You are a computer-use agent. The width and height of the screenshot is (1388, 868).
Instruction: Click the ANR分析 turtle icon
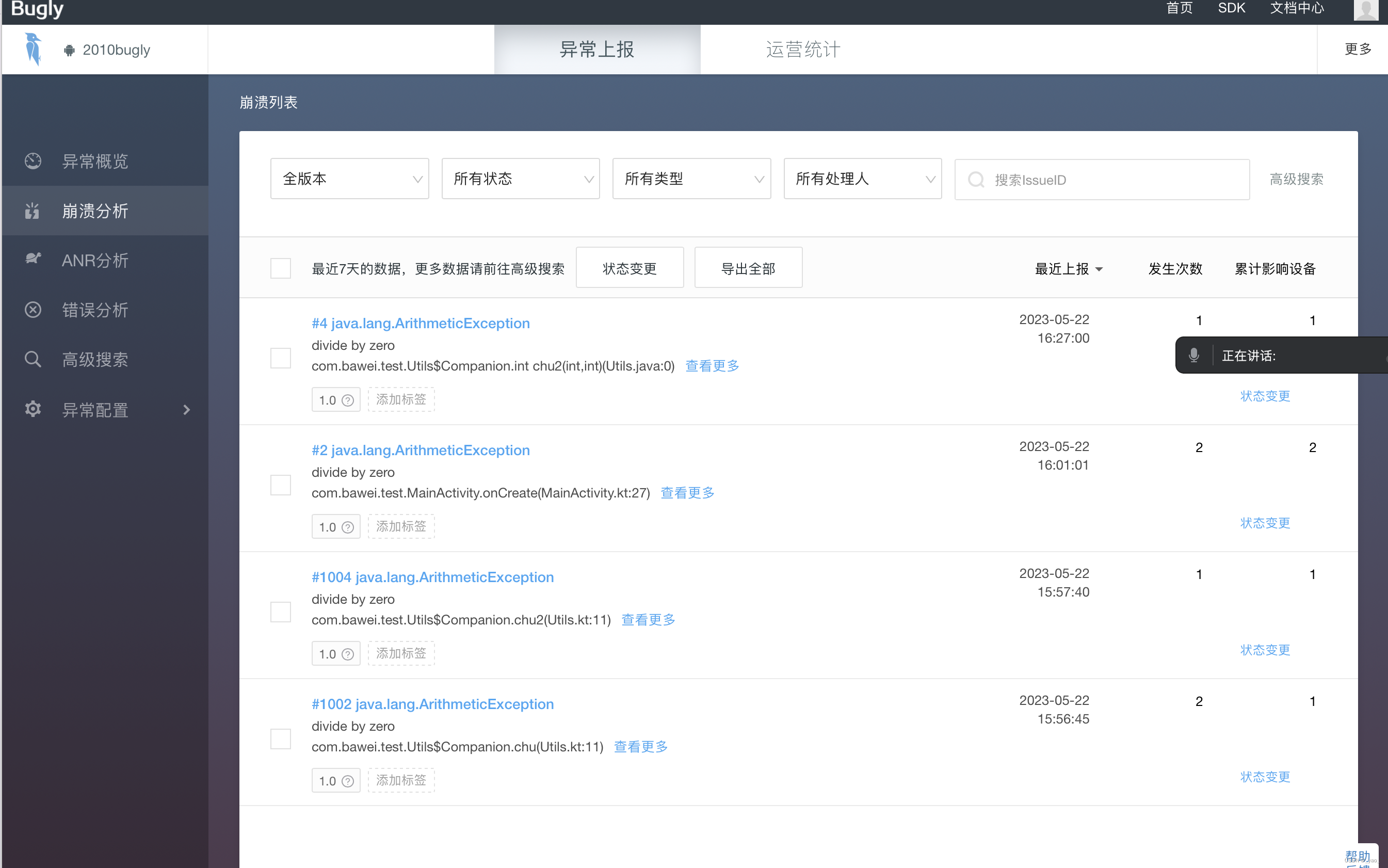point(33,260)
